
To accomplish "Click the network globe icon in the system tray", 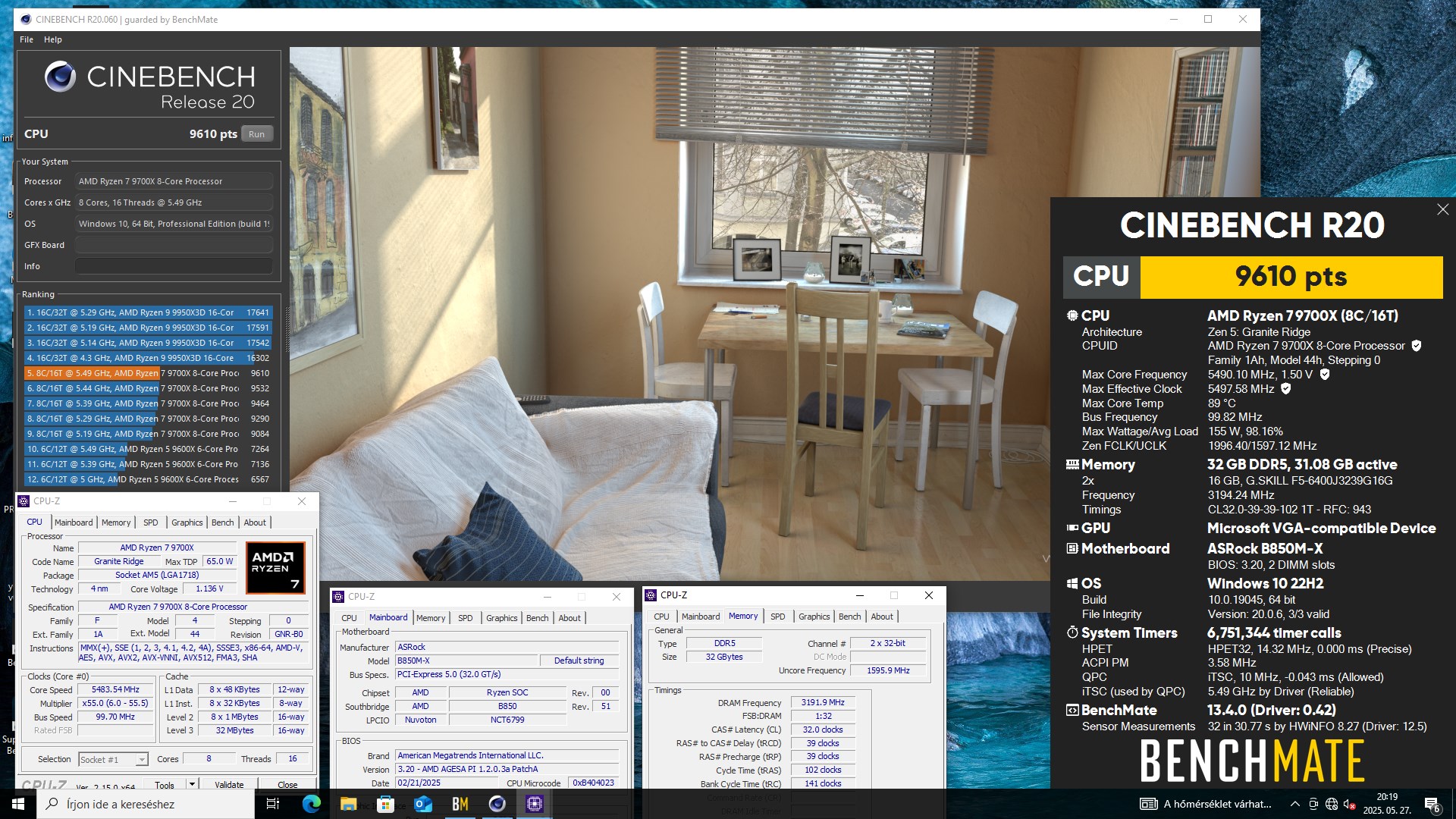I will pyautogui.click(x=1332, y=804).
